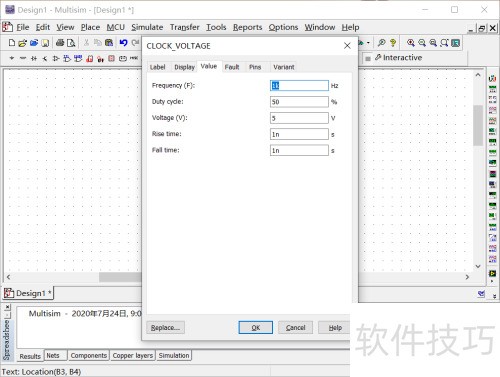Place an analog op-amp component icon

tap(56, 58)
